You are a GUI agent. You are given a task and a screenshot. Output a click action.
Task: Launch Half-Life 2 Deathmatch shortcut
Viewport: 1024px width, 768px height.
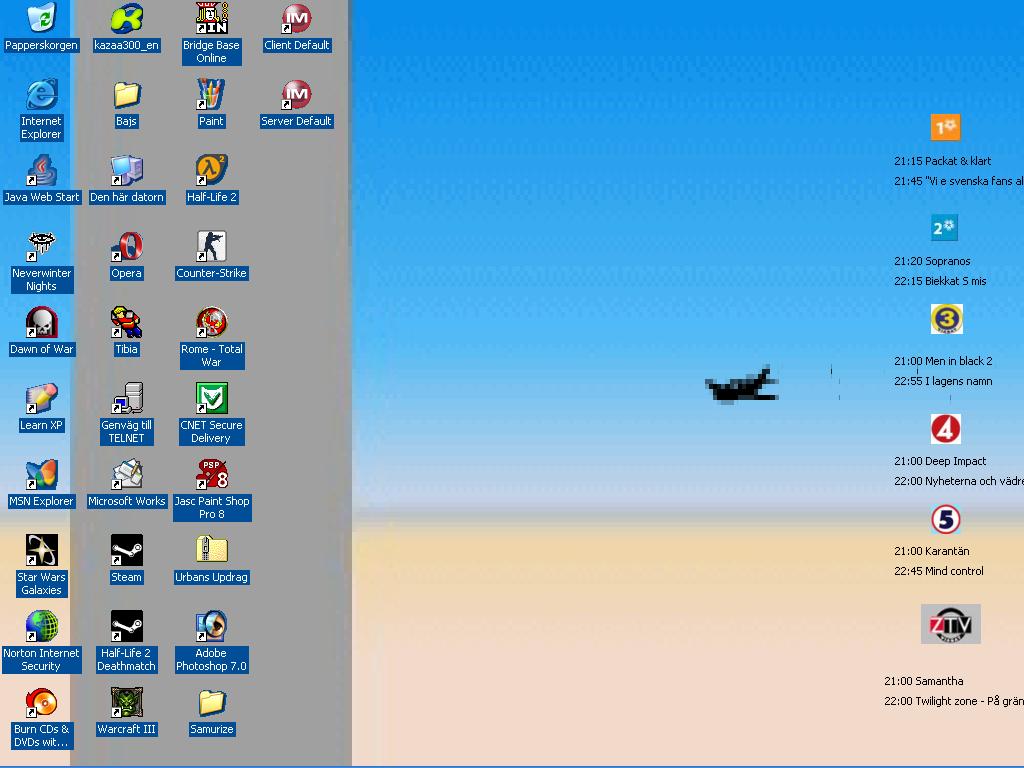(127, 626)
